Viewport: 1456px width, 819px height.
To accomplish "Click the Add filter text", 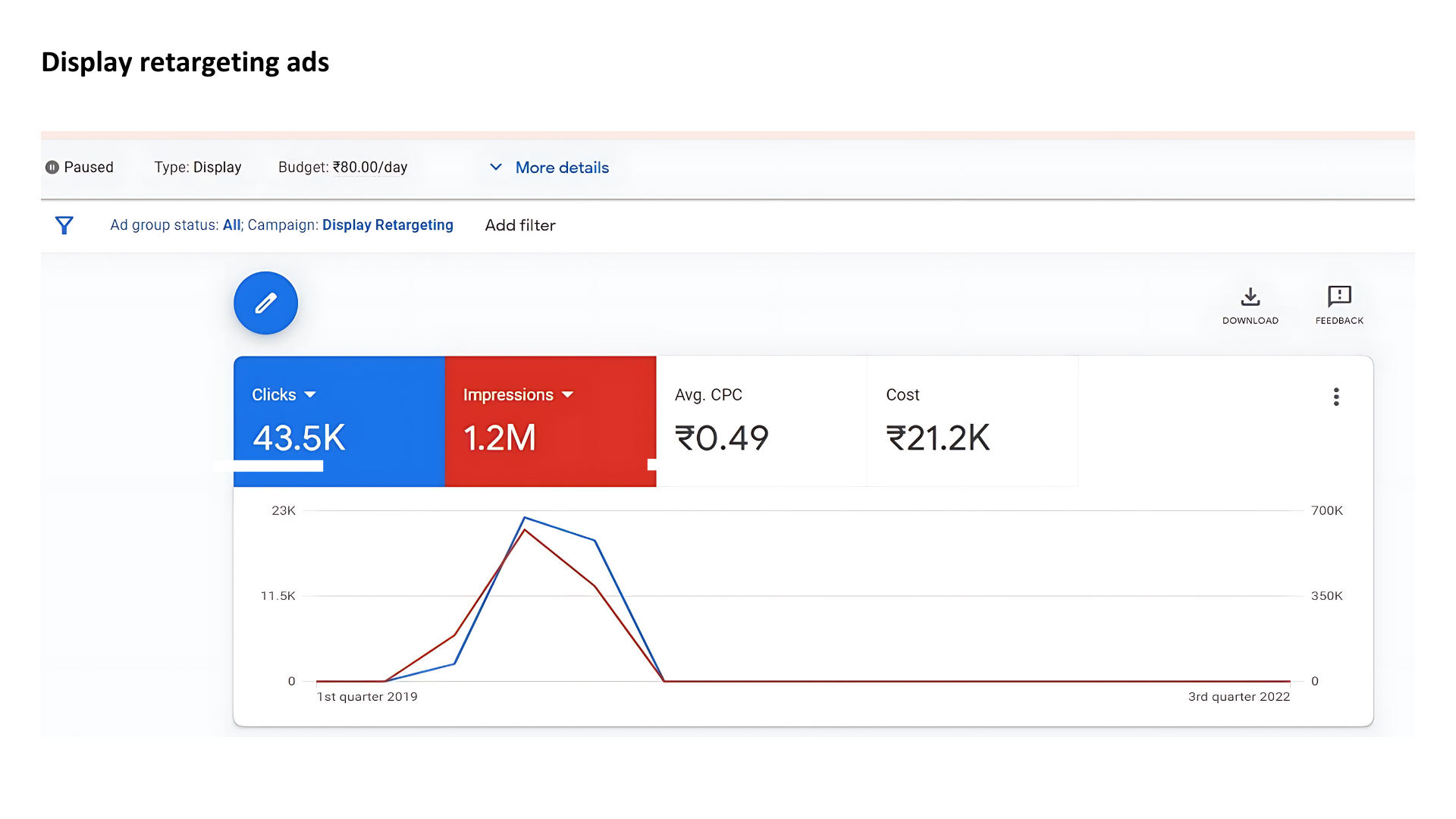I will [520, 225].
